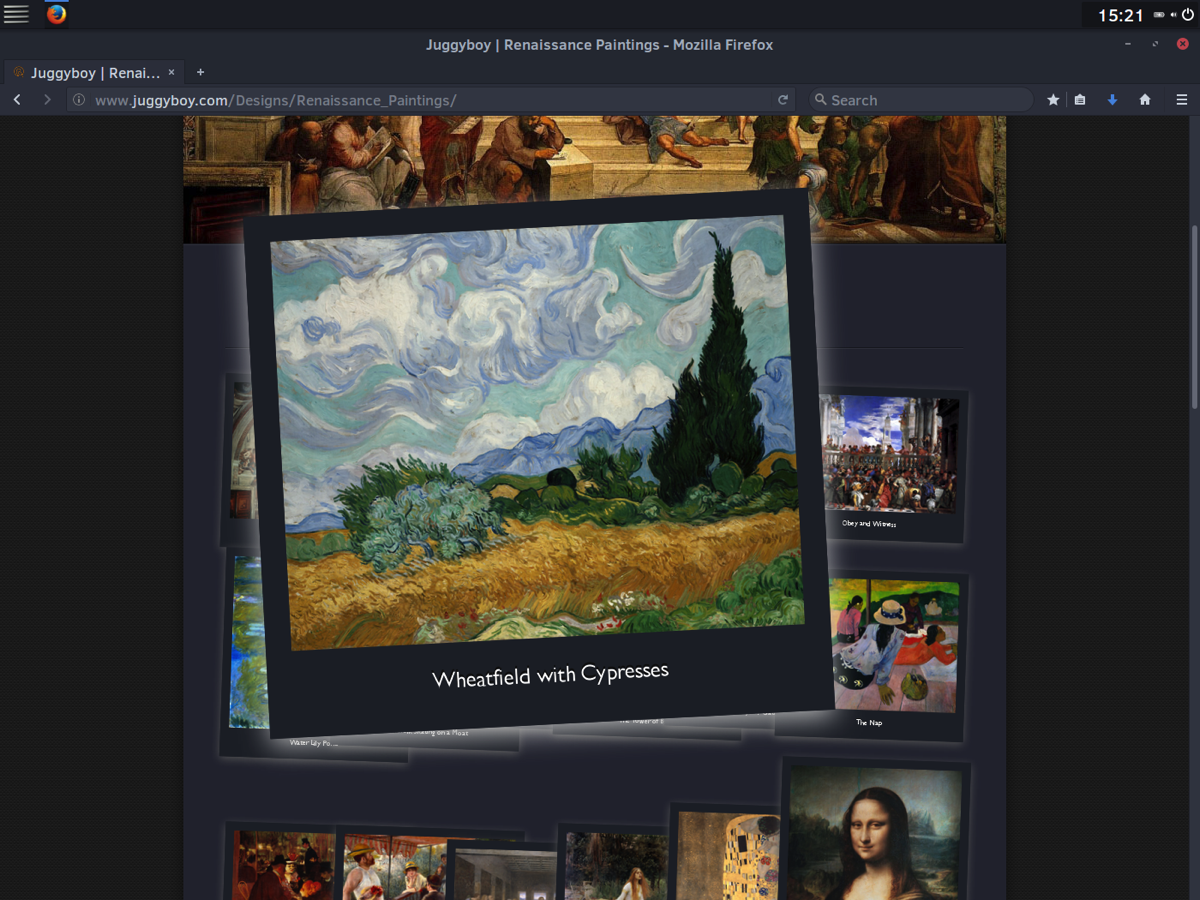The image size is (1200, 900).
Task: Go to the Firefox home page
Action: pyautogui.click(x=1145, y=100)
